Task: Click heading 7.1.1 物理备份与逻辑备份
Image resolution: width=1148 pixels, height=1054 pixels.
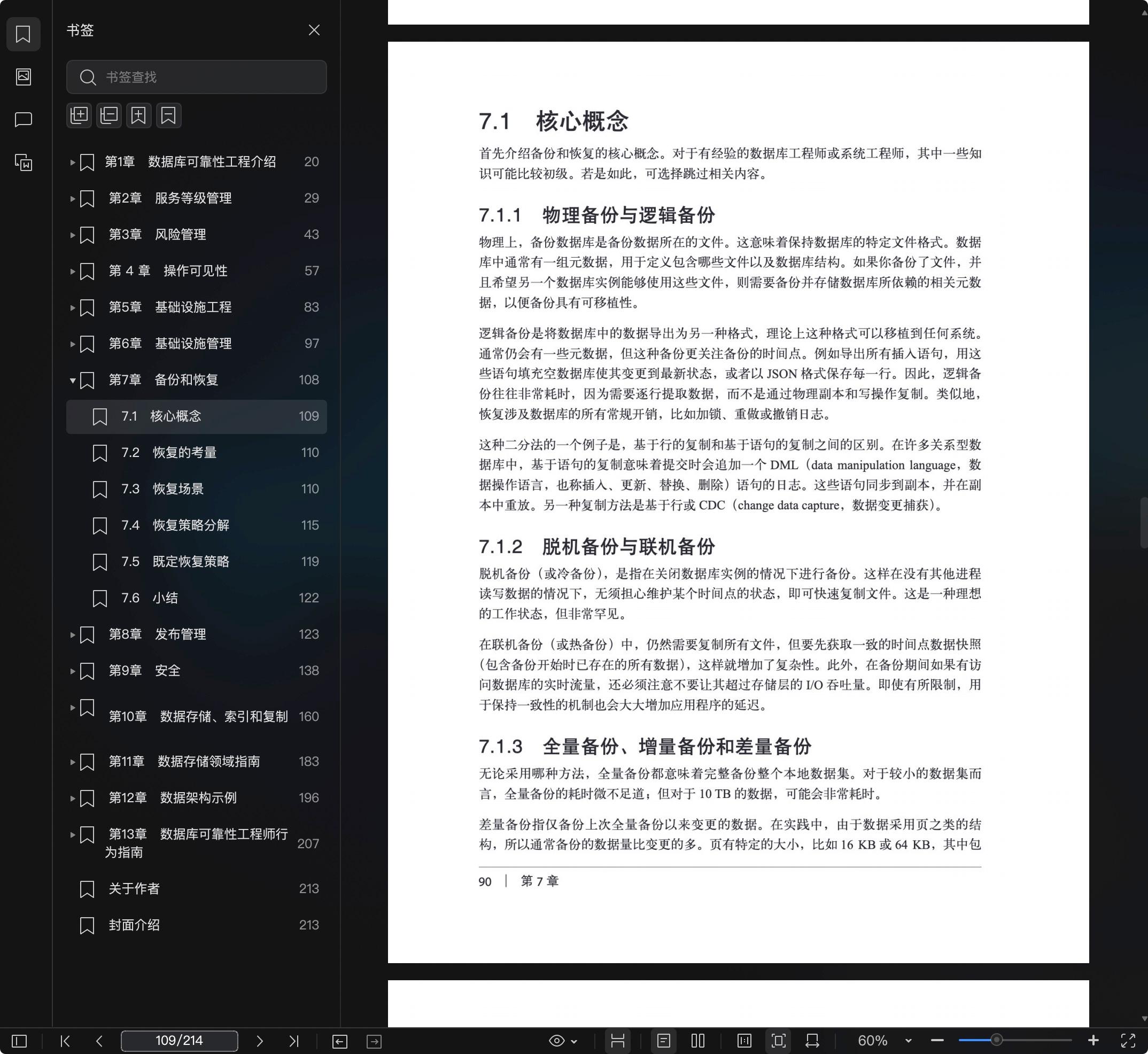Action: [x=596, y=215]
